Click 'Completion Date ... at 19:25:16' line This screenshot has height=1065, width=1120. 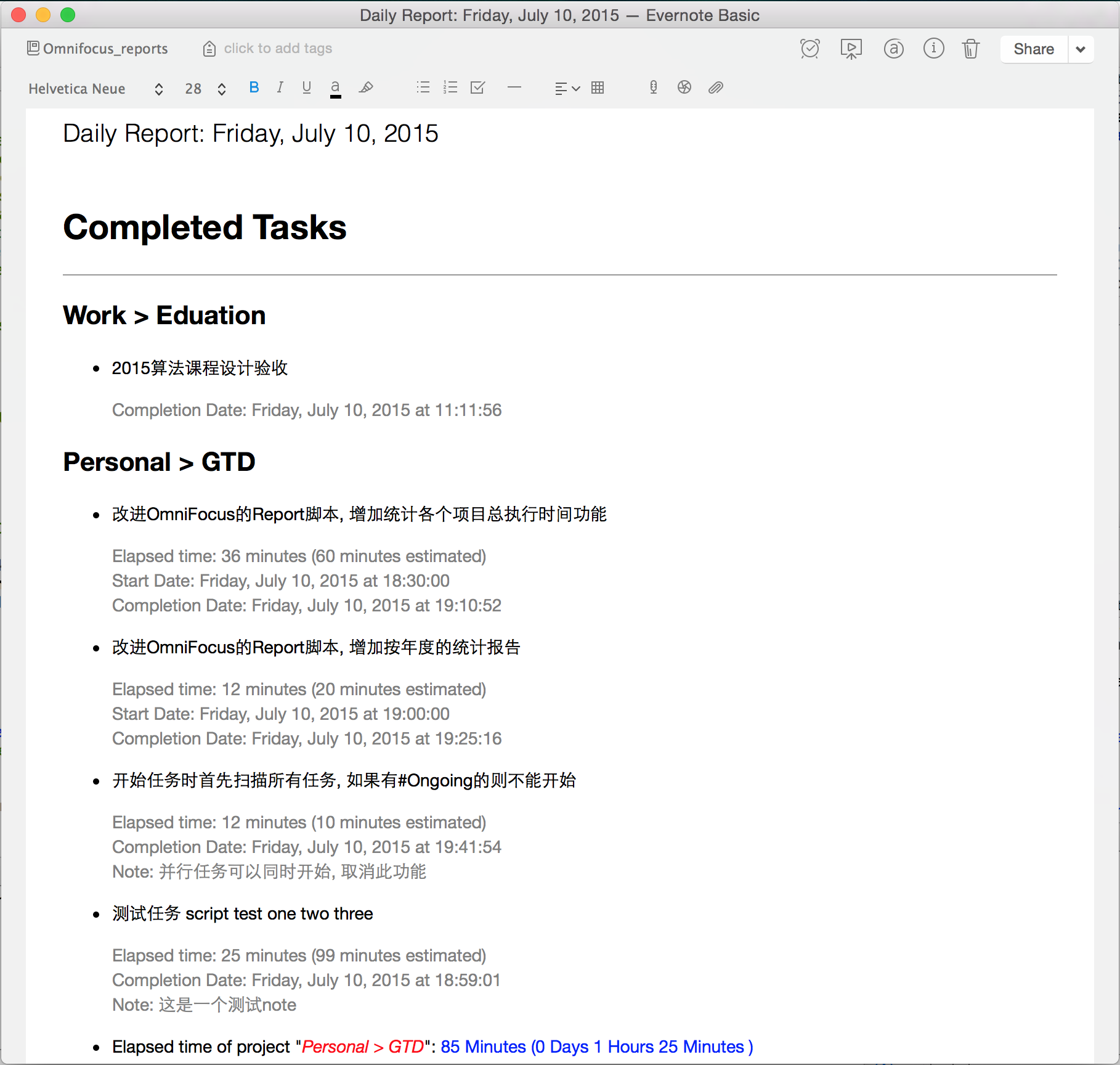[307, 739]
